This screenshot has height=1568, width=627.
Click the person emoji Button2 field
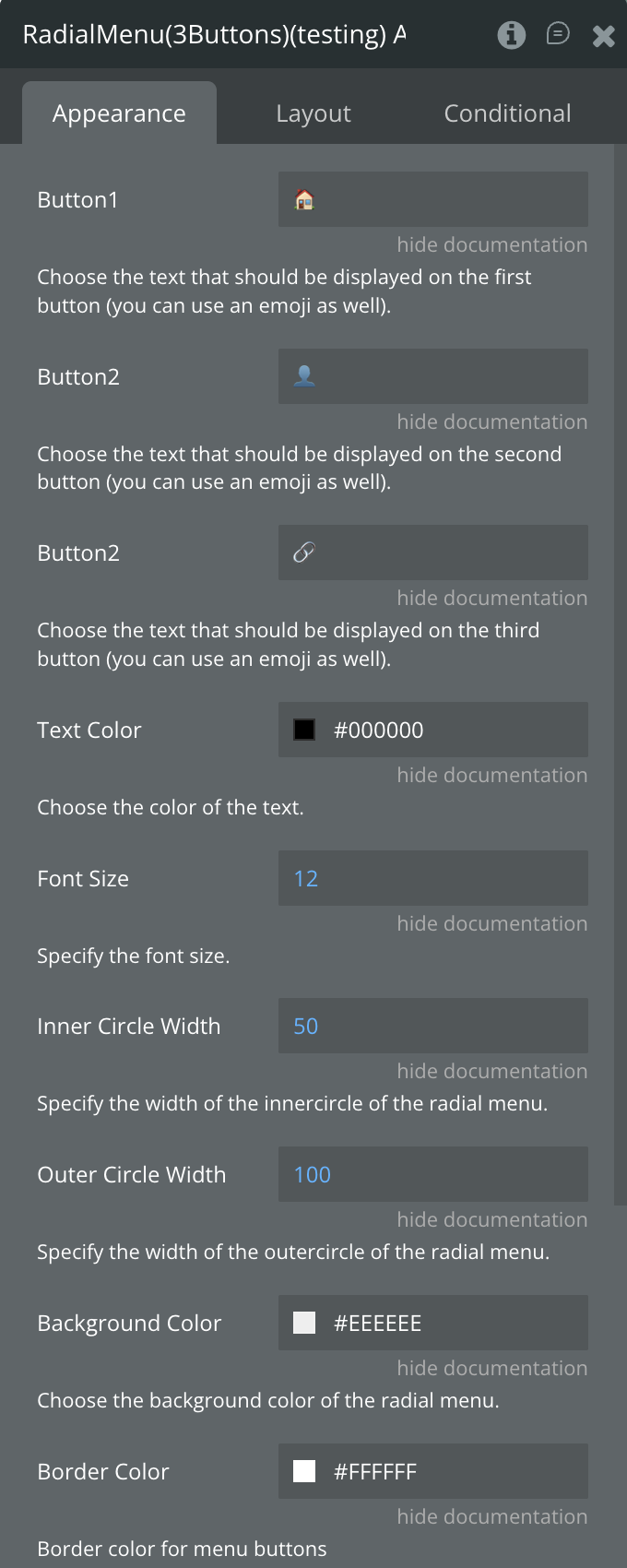(433, 376)
